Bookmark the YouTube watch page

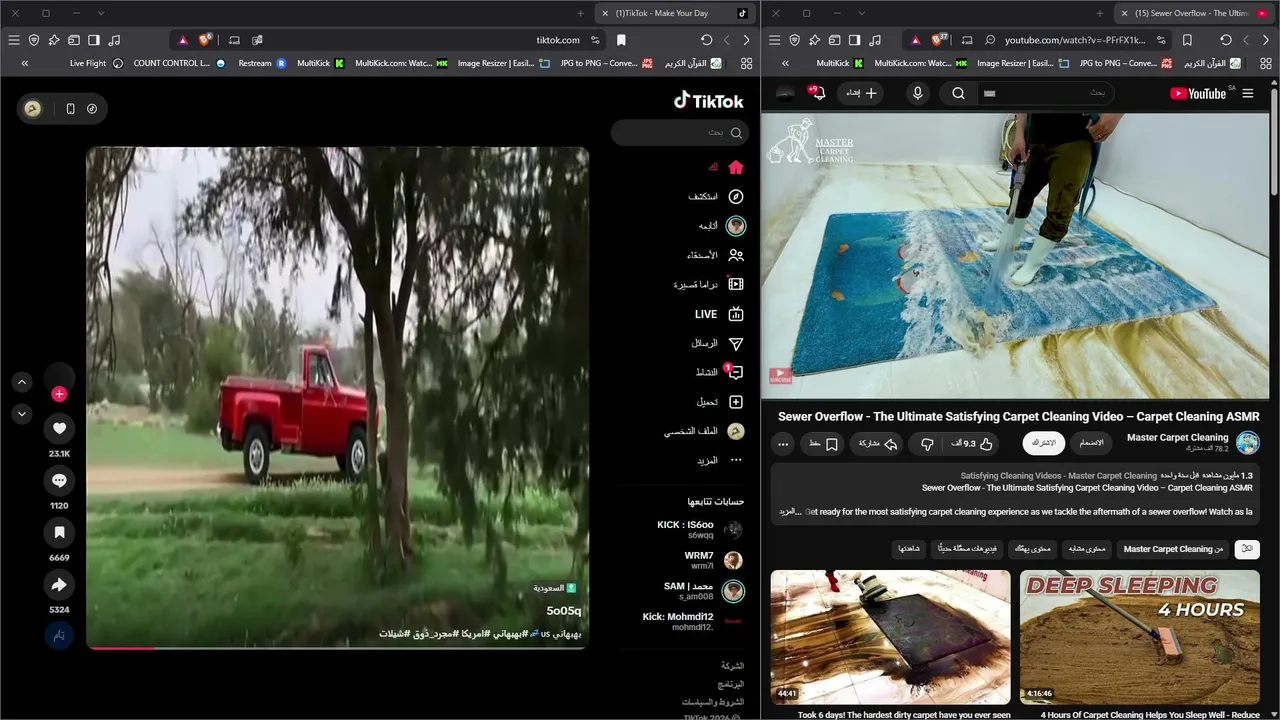1187,40
